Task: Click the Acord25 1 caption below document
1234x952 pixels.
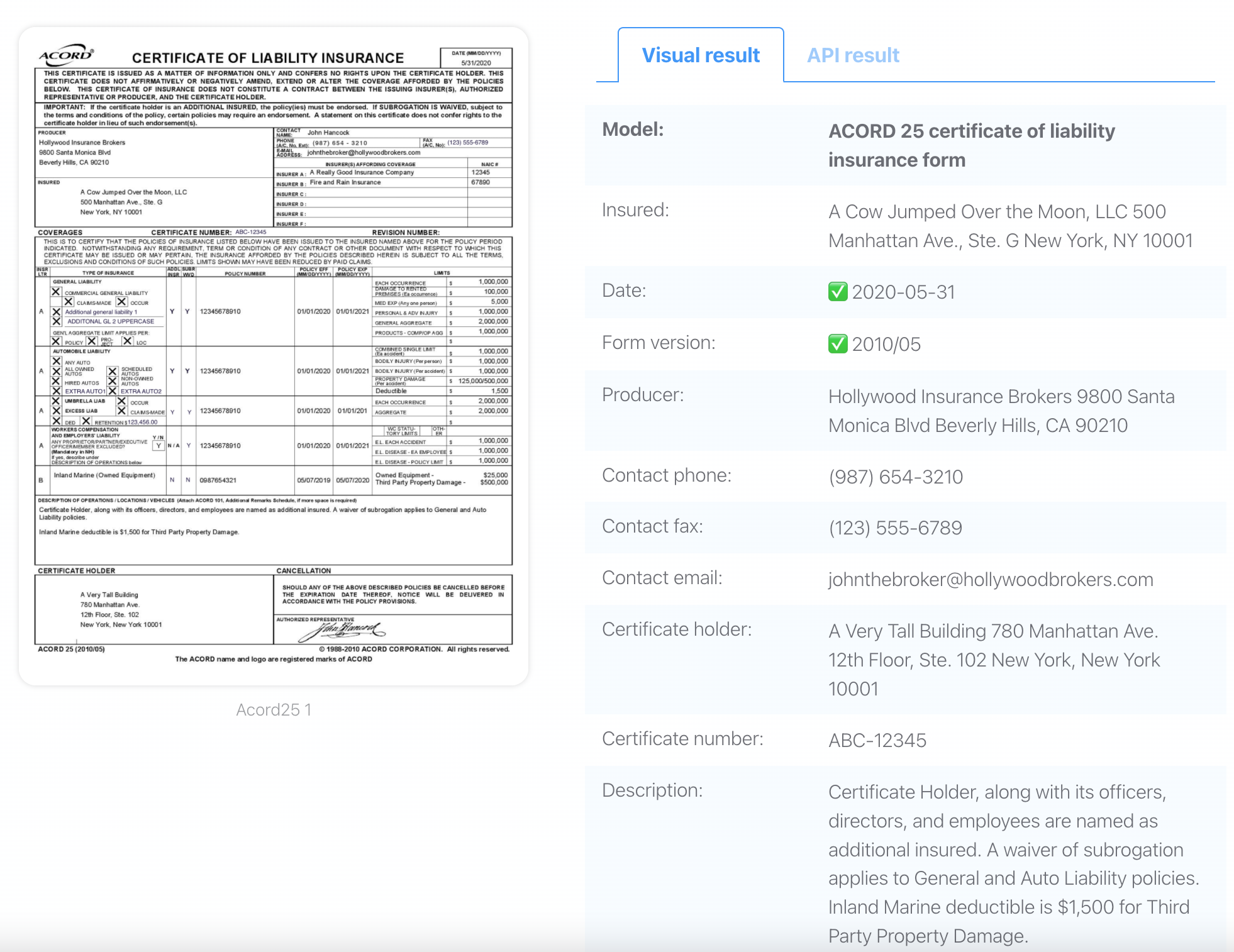Action: click(274, 709)
